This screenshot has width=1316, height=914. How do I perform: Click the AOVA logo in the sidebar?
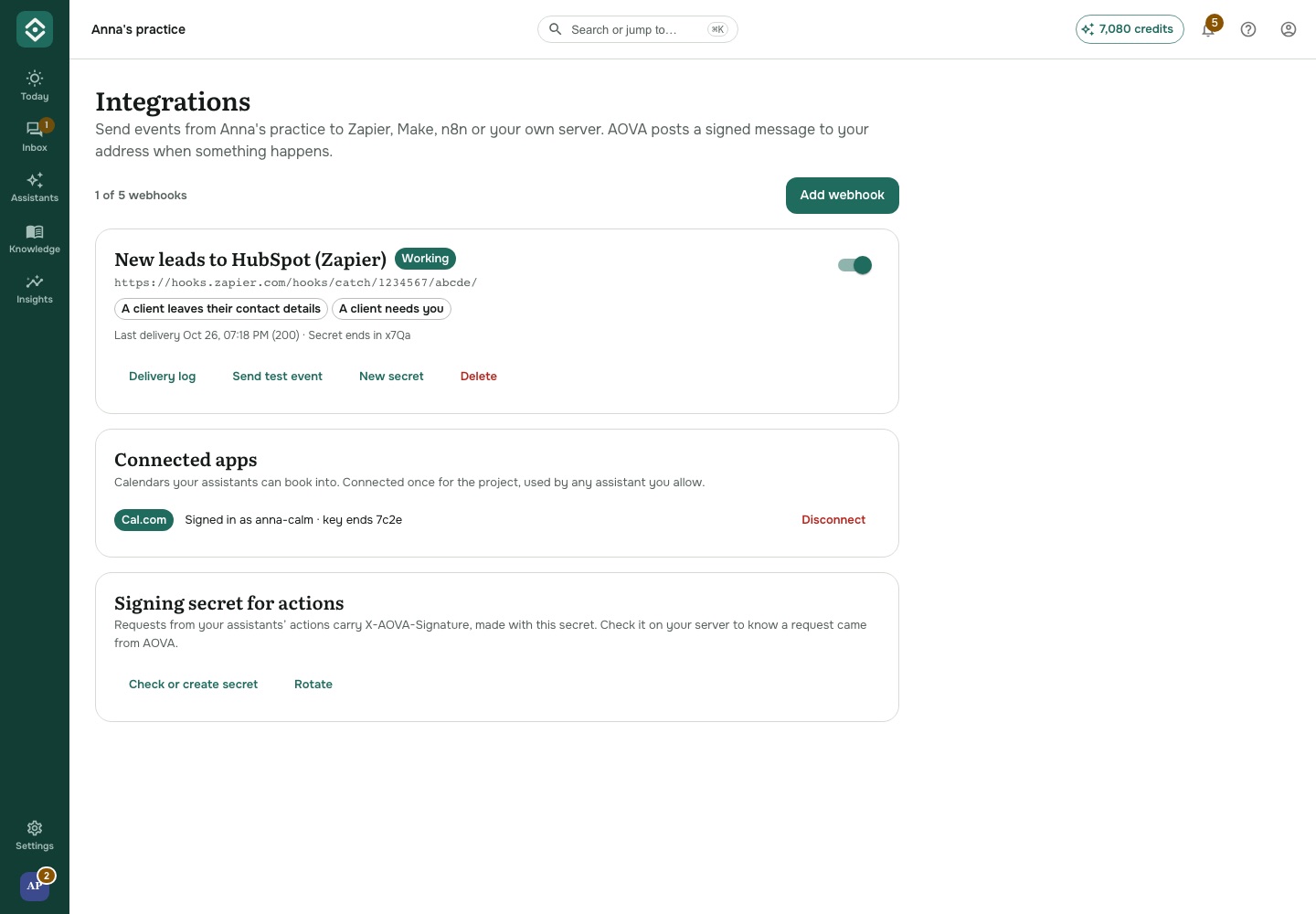tap(35, 29)
